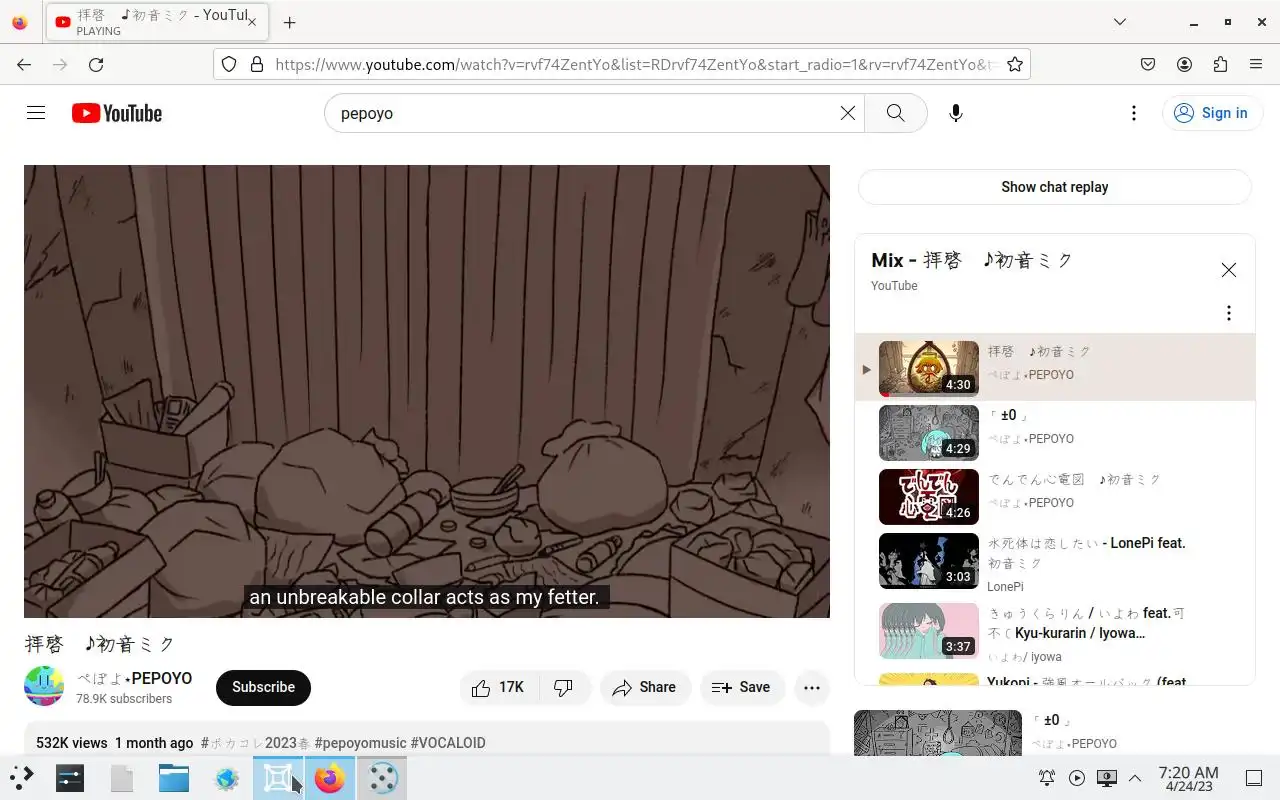This screenshot has width=1280, height=800.
Task: Submit search with the magnifier button
Action: pyautogui.click(x=896, y=113)
